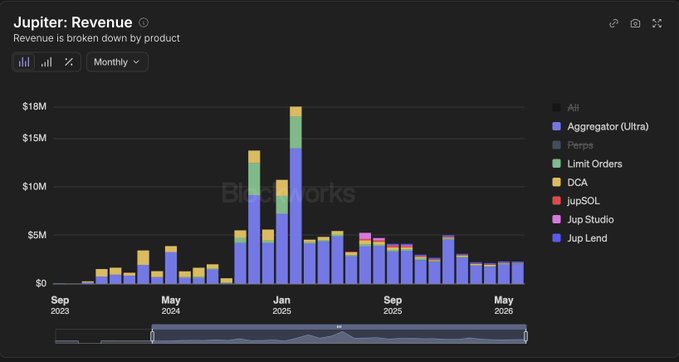Enable the Perps series in legend

(x=573, y=145)
